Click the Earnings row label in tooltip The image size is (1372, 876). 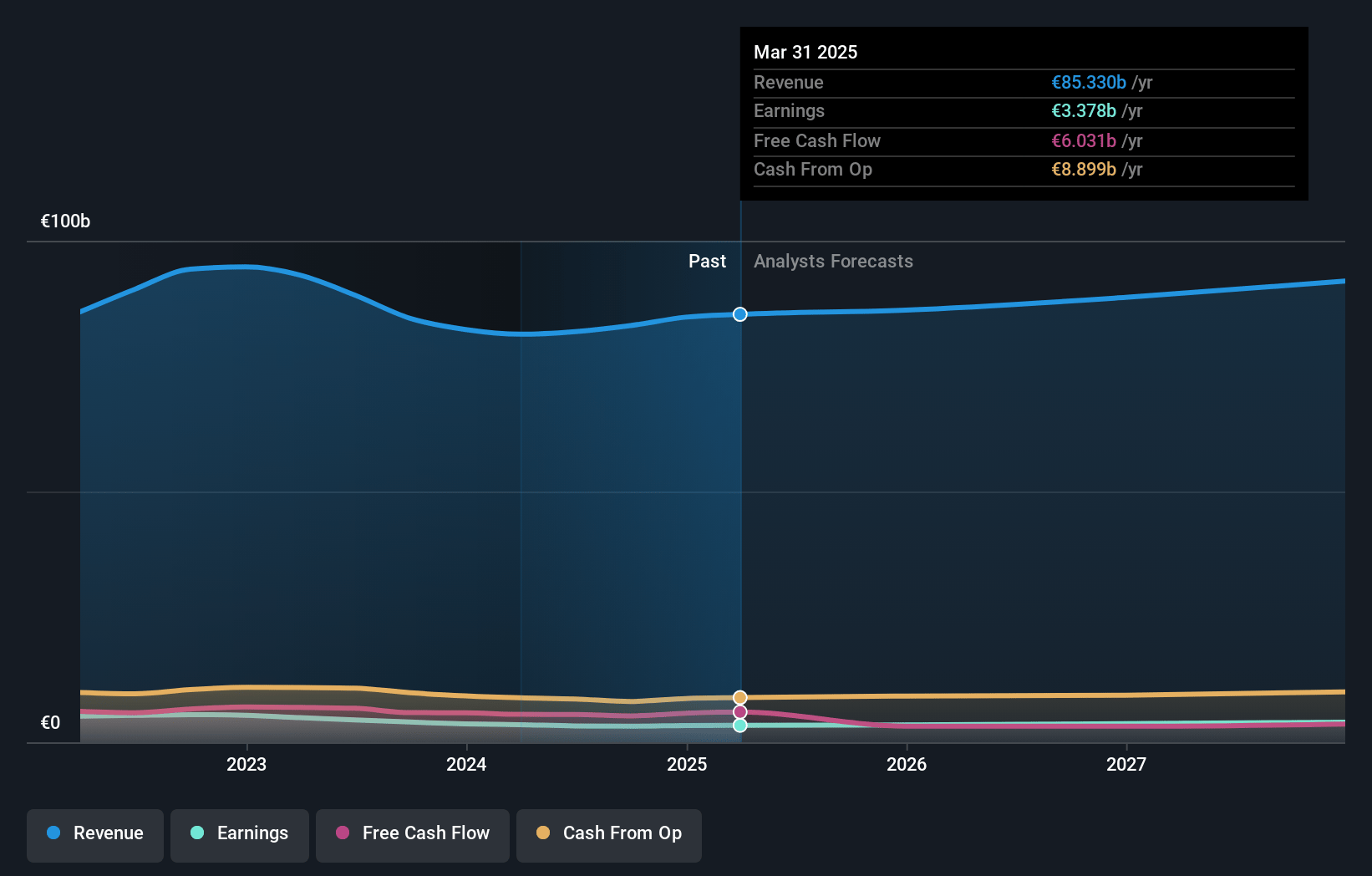click(789, 110)
